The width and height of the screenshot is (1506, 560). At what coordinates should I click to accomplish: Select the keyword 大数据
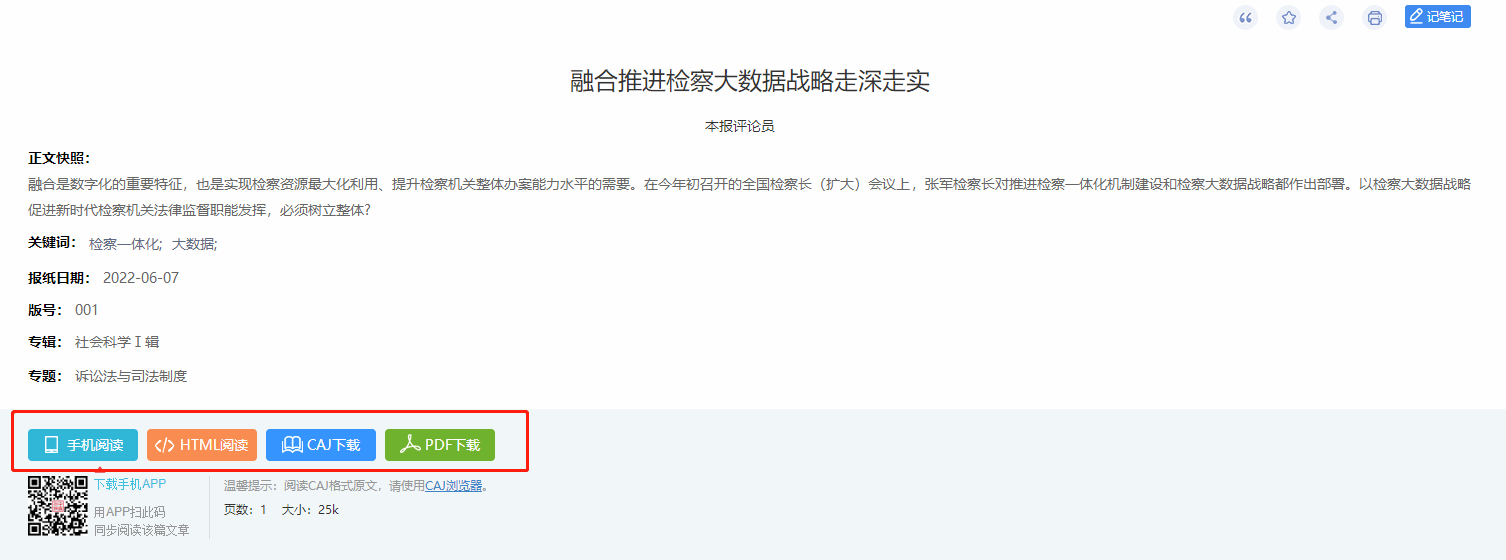[194, 243]
